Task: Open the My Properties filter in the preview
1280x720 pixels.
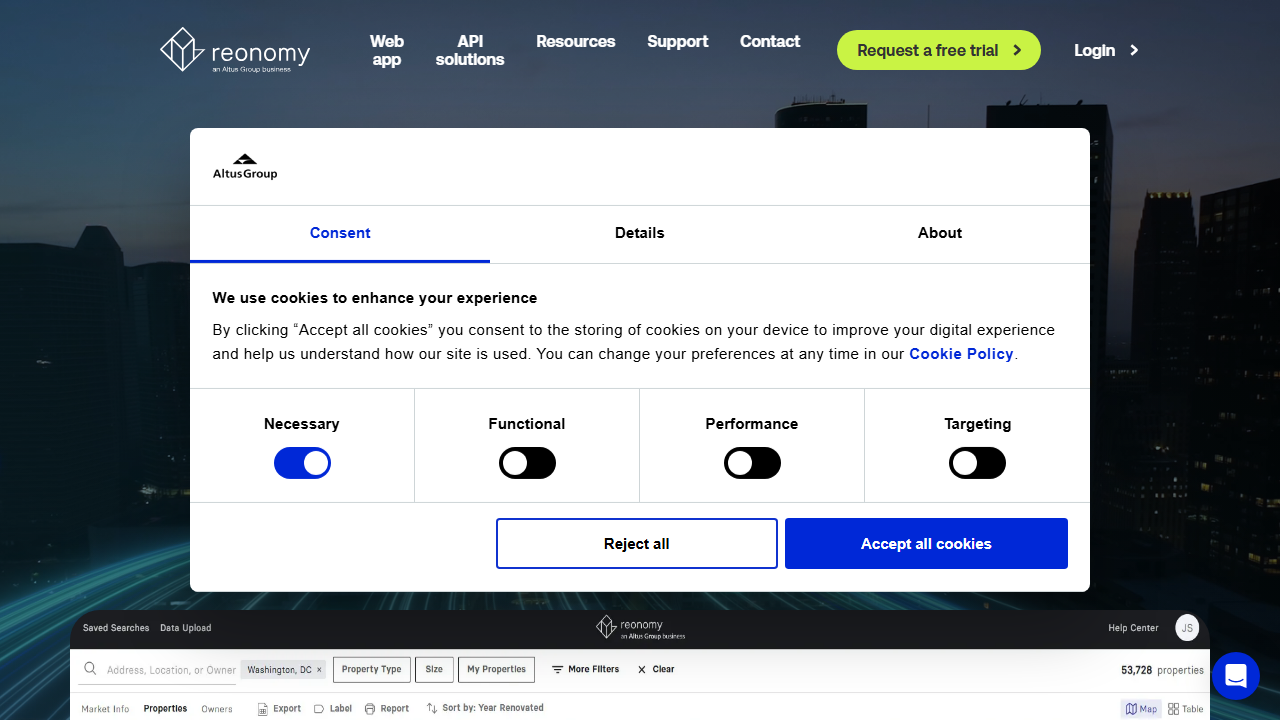Action: (x=496, y=670)
